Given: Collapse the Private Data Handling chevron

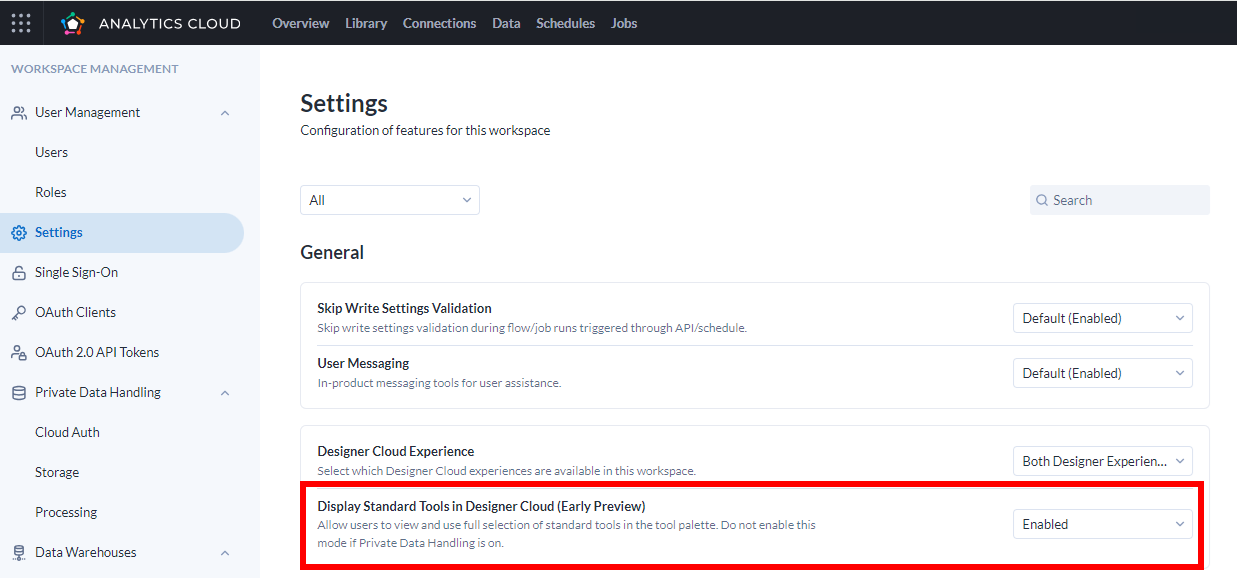Looking at the screenshot, I should (225, 393).
